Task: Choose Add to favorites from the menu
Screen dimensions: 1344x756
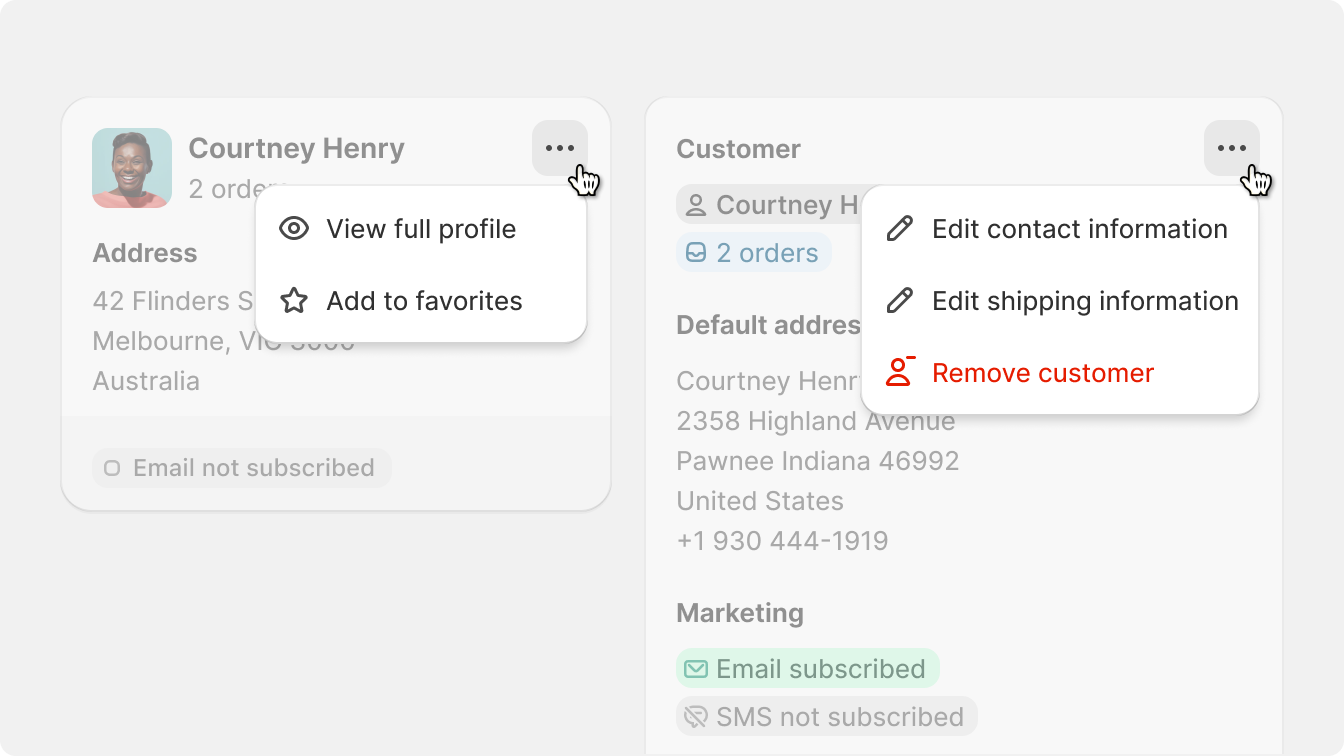Action: pos(424,301)
